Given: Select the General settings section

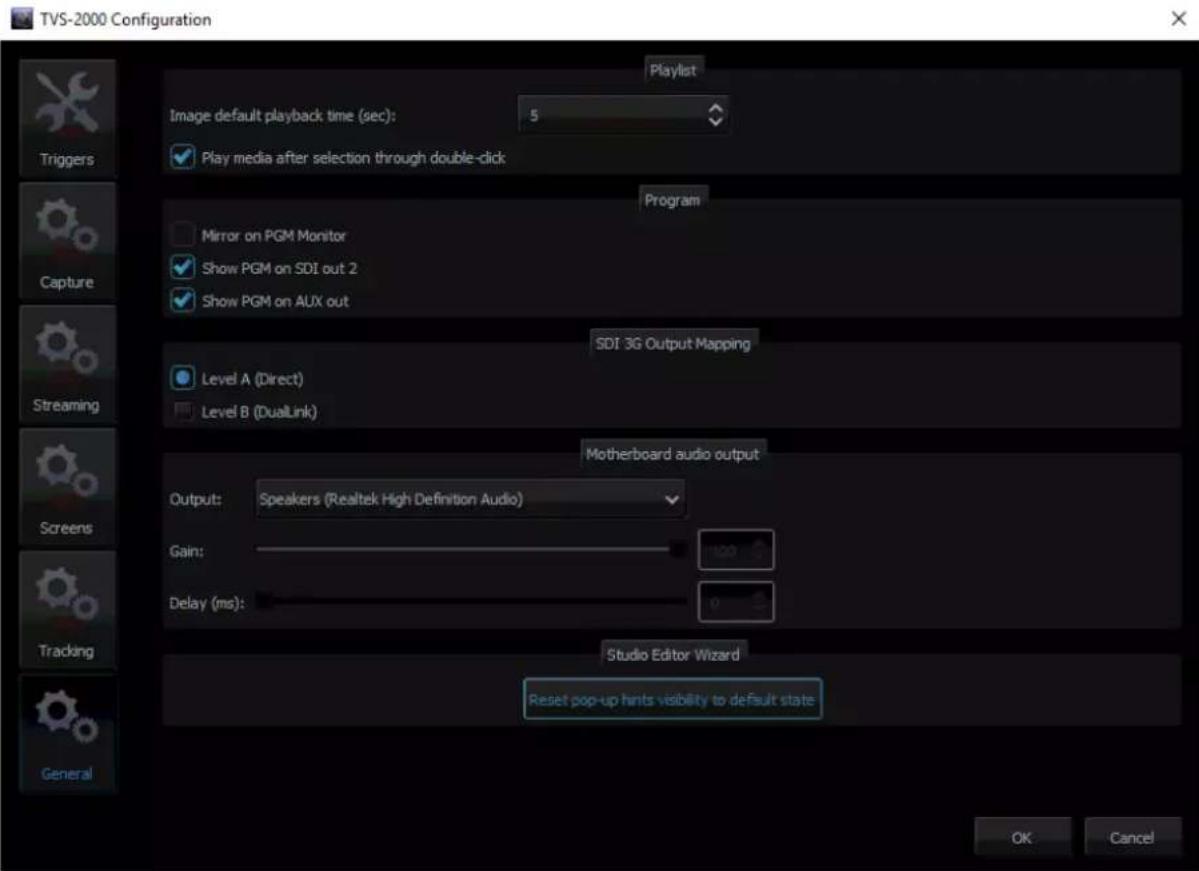Looking at the screenshot, I should point(67,733).
